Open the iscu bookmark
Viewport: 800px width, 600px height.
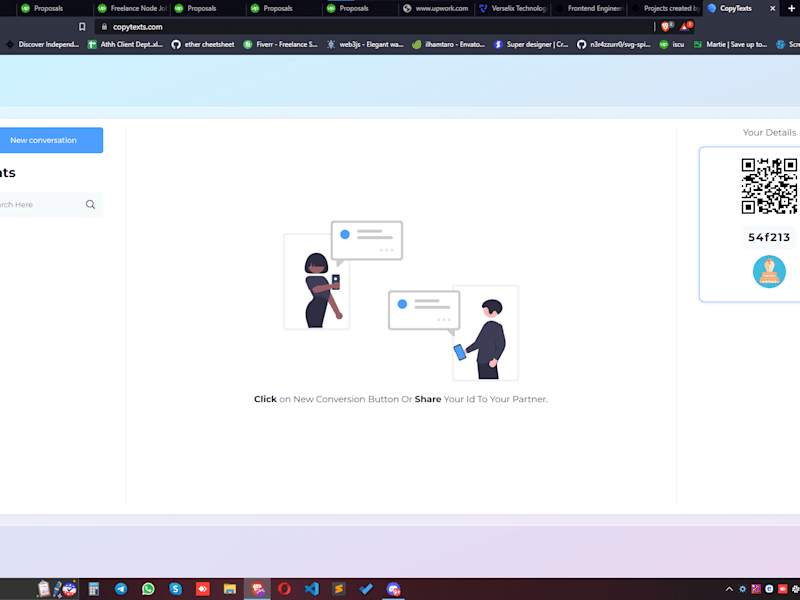[672, 44]
